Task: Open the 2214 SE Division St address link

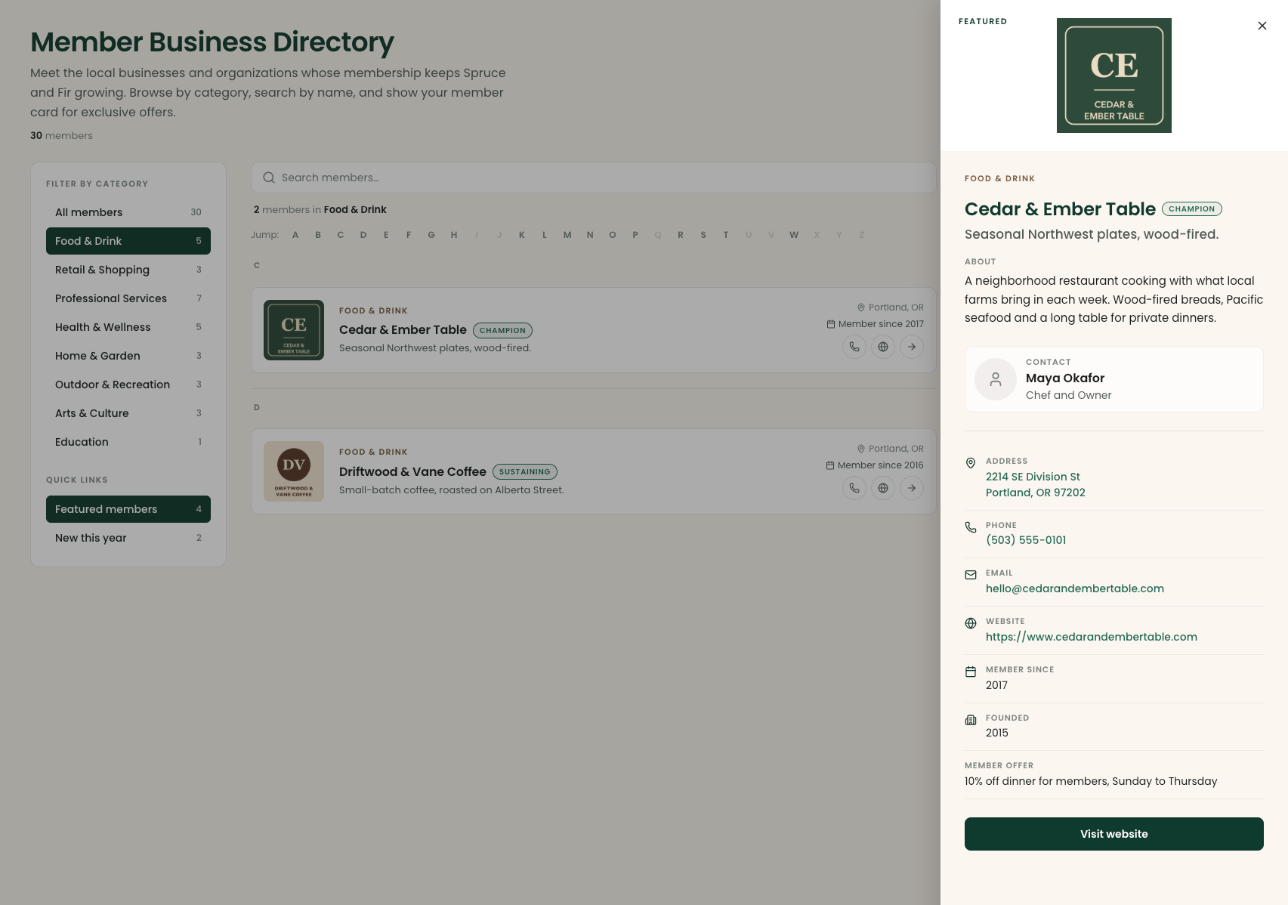Action: click(1035, 485)
